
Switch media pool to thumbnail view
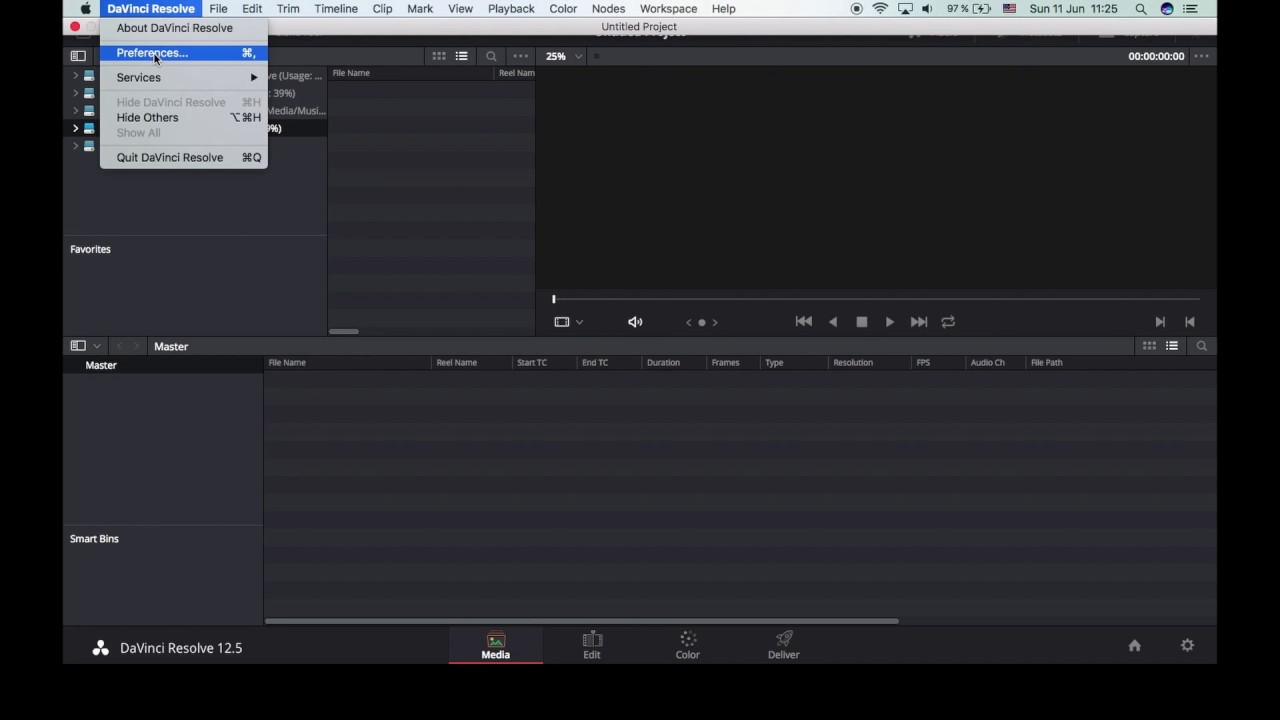point(1149,346)
